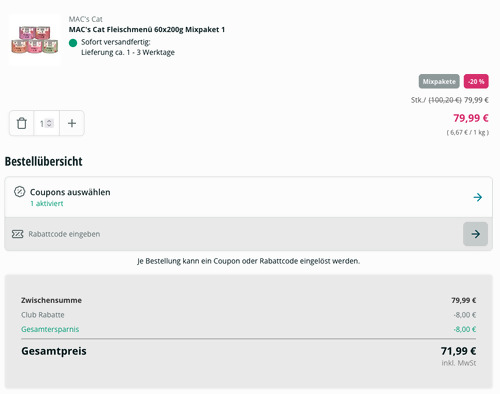
Task: Adjust quantity using the small stepper arrows
Action: (x=49, y=123)
